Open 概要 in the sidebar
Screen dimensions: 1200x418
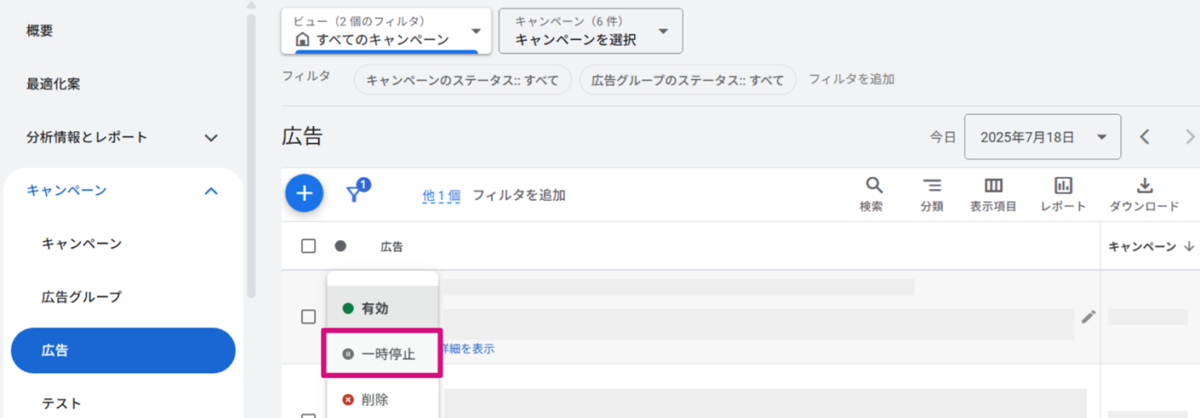(x=40, y=30)
